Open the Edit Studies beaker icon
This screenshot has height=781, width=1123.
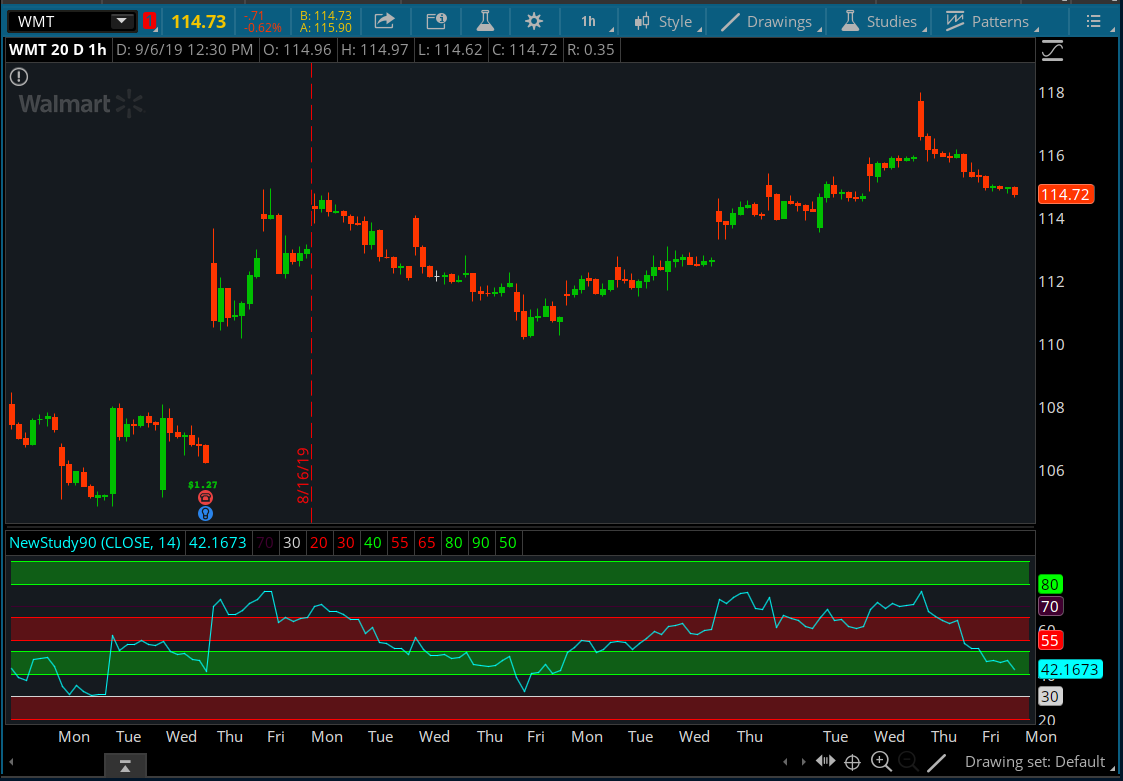pos(485,21)
